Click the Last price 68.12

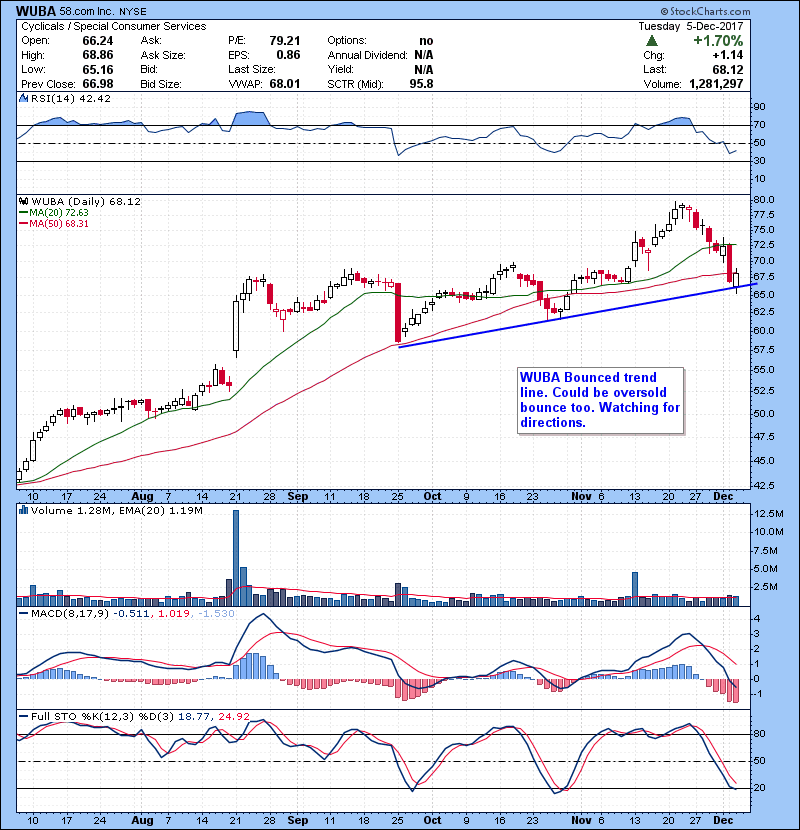click(x=727, y=69)
